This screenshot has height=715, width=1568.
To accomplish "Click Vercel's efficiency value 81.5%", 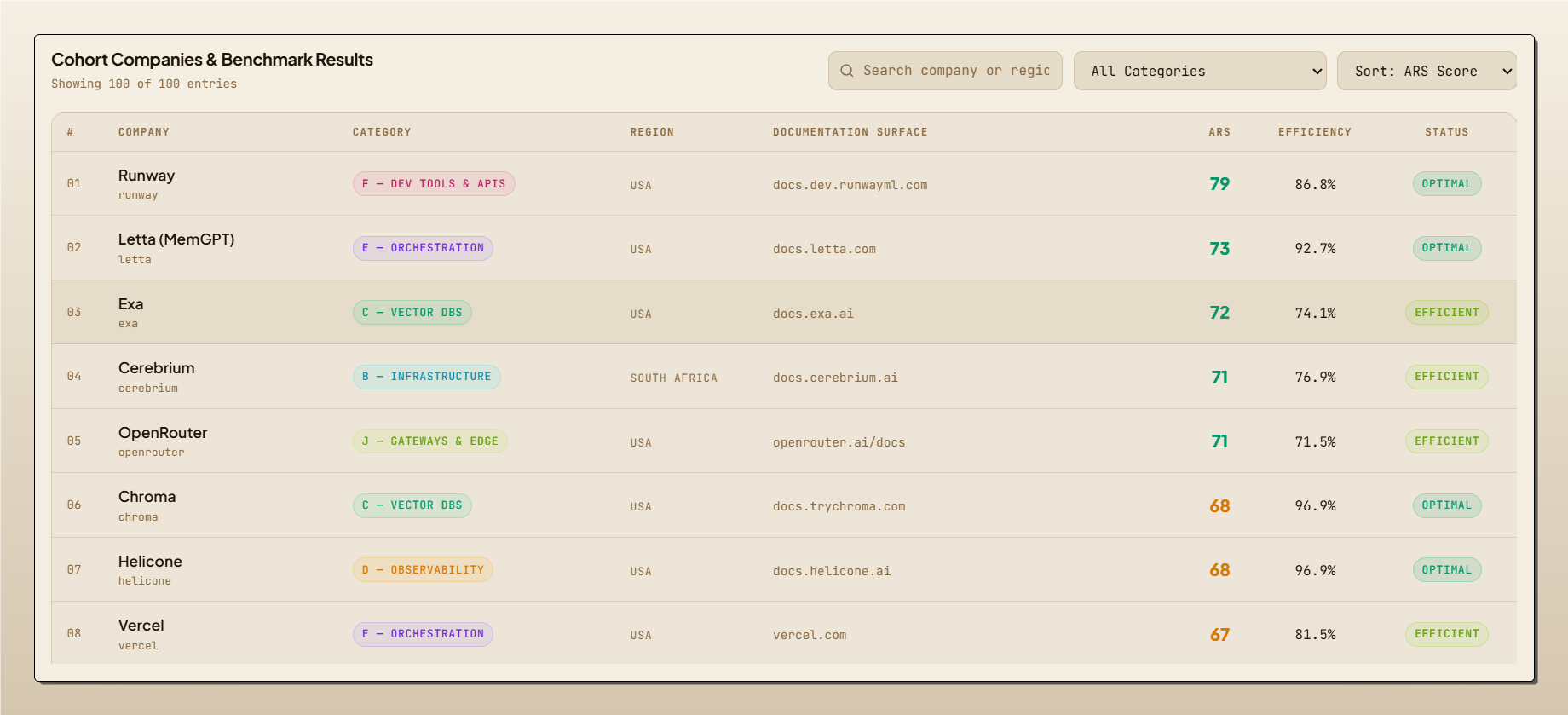I will [1315, 635].
